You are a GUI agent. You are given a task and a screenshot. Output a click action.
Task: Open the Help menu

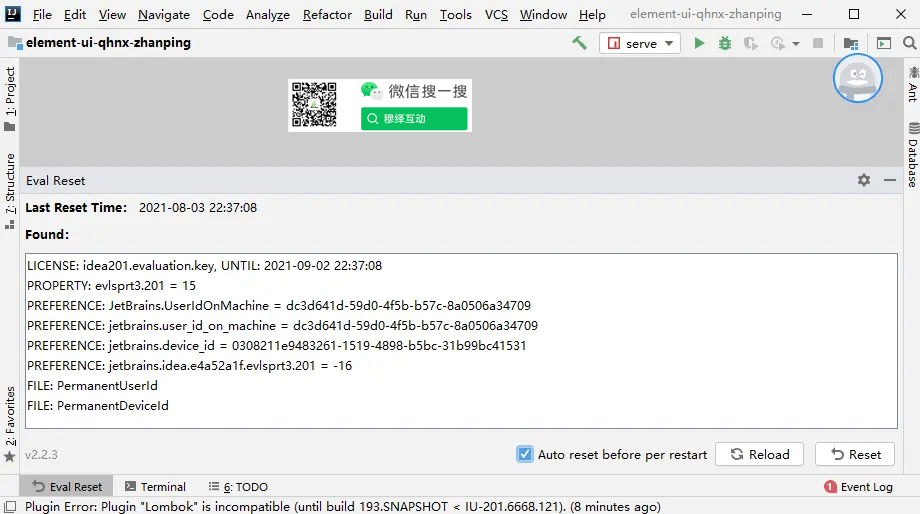591,14
